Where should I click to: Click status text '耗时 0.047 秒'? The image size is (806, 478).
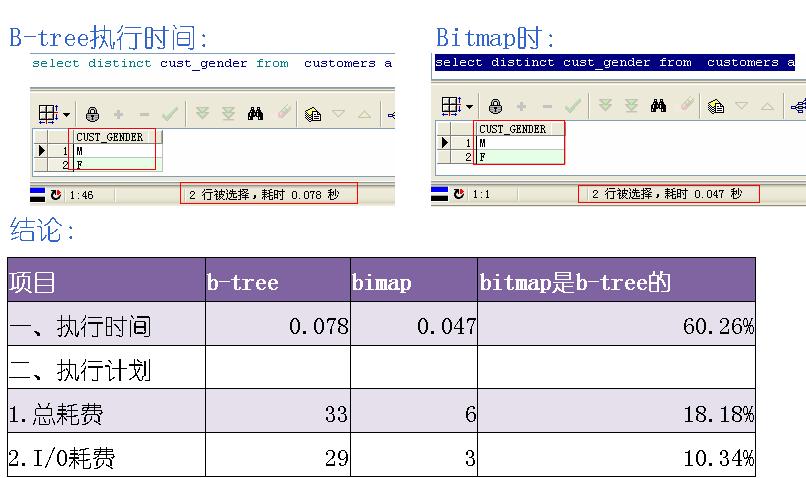[703, 193]
